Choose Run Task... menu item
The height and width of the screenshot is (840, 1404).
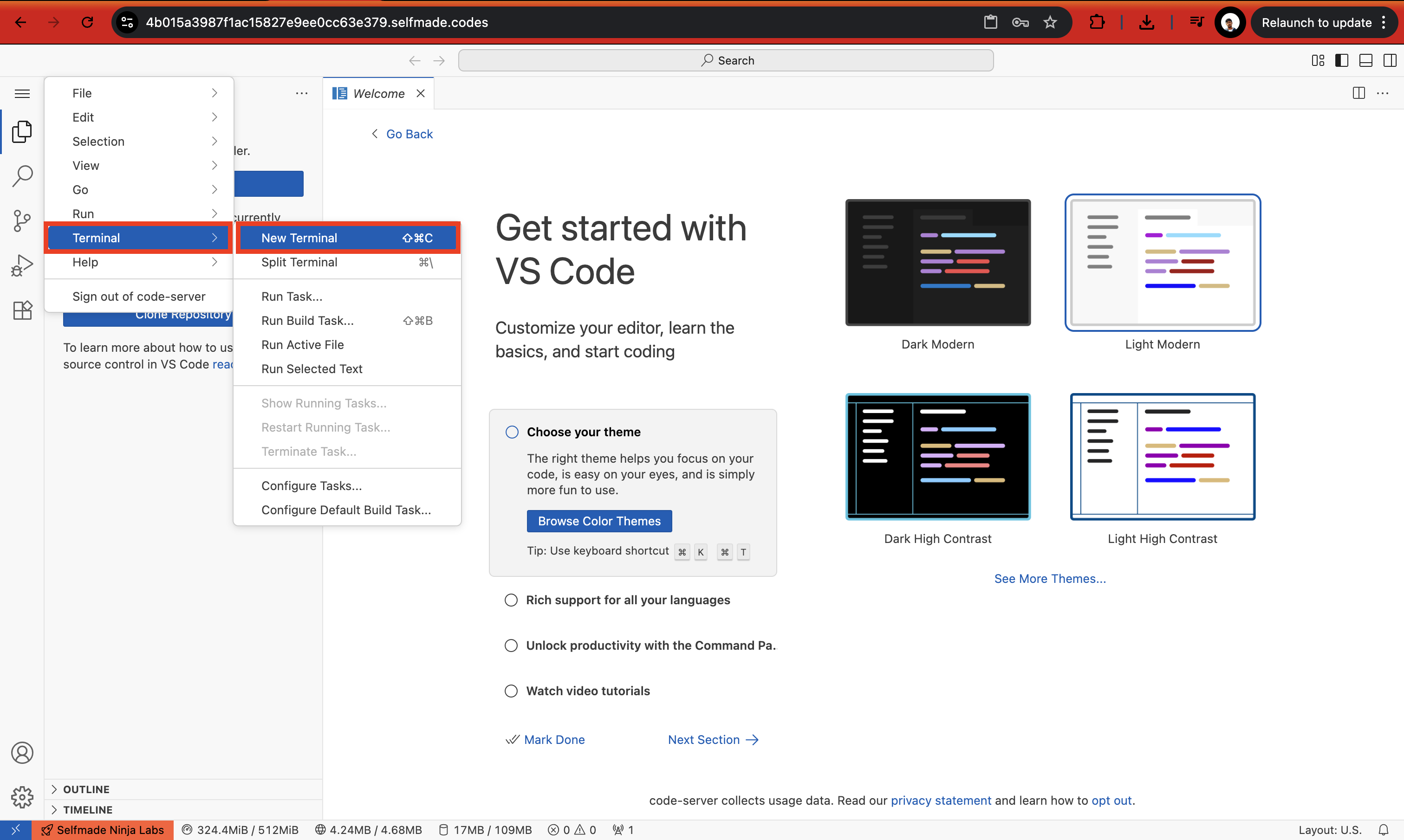347,297
